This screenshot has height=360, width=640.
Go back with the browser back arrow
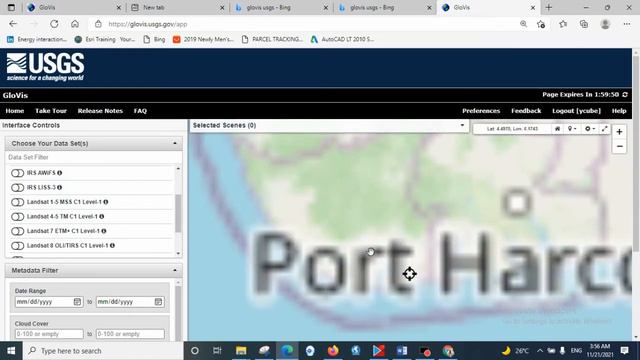click(13, 24)
